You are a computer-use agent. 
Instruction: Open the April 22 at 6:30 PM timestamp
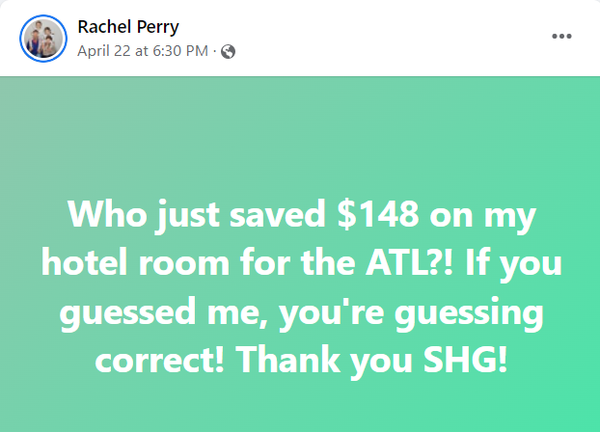(143, 51)
